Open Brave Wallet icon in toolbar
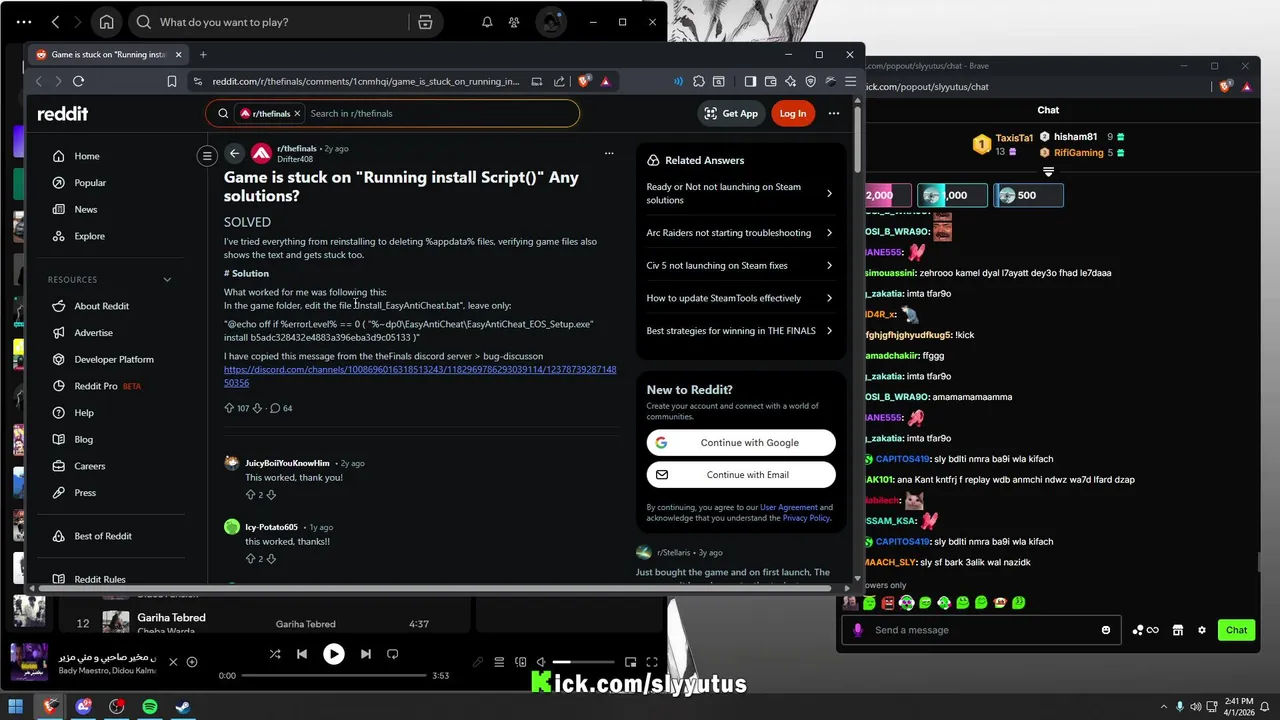The height and width of the screenshot is (720, 1280). tap(771, 81)
